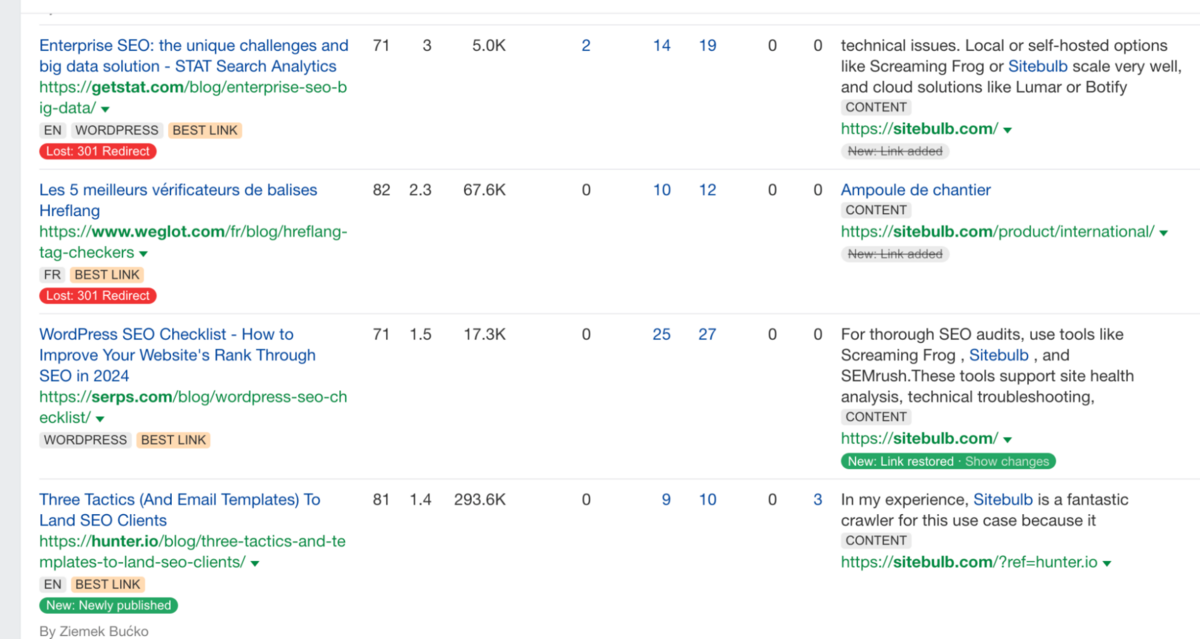This screenshot has width=1200, height=639.
Task: Click the value 25 in the serps.com row
Action: click(x=661, y=334)
